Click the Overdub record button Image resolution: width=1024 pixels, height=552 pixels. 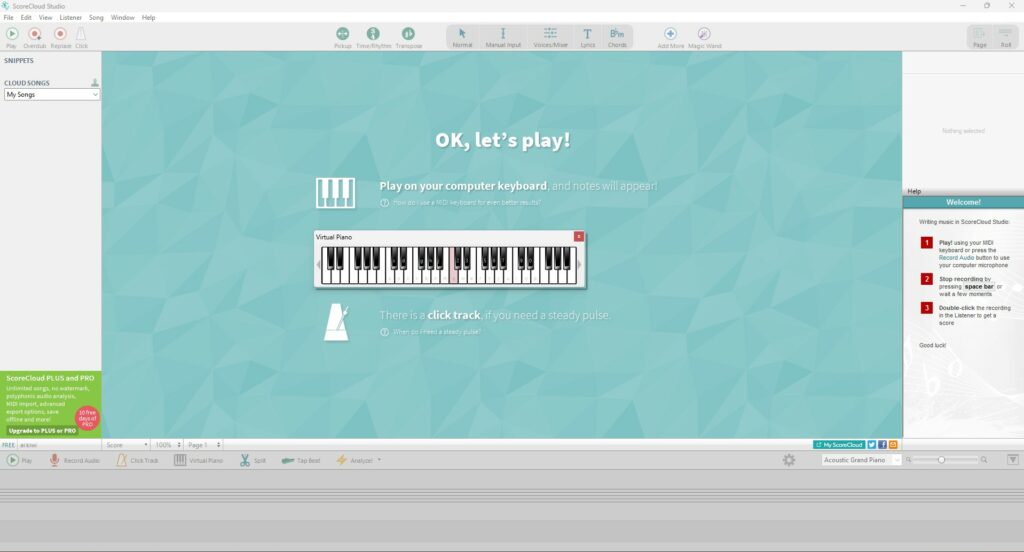(35, 35)
